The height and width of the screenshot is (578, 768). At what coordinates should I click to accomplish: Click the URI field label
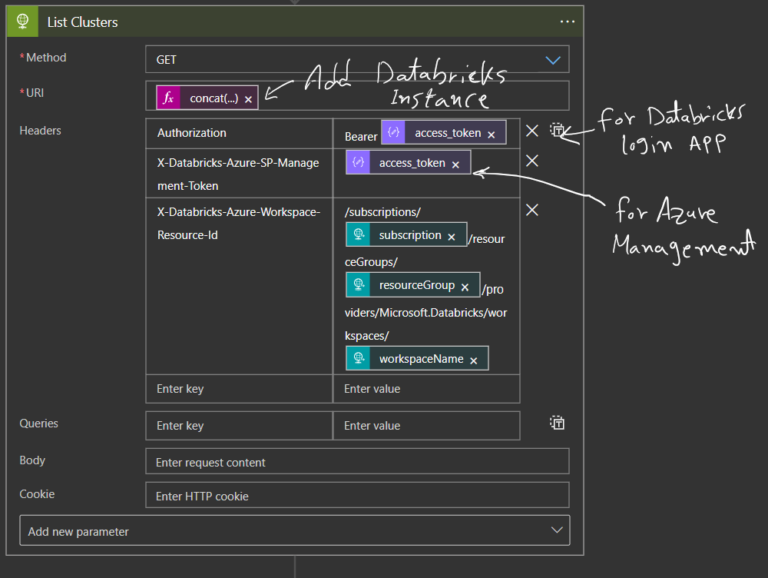[35, 93]
